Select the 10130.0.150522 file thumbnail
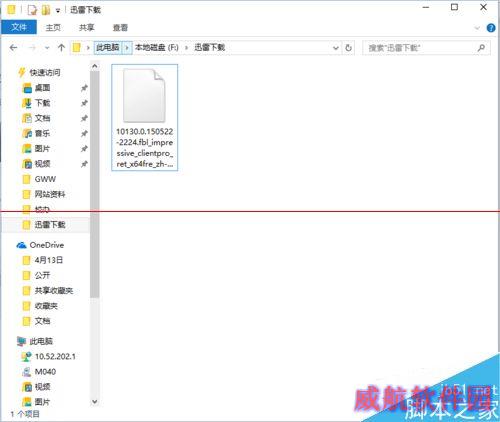 [144, 117]
